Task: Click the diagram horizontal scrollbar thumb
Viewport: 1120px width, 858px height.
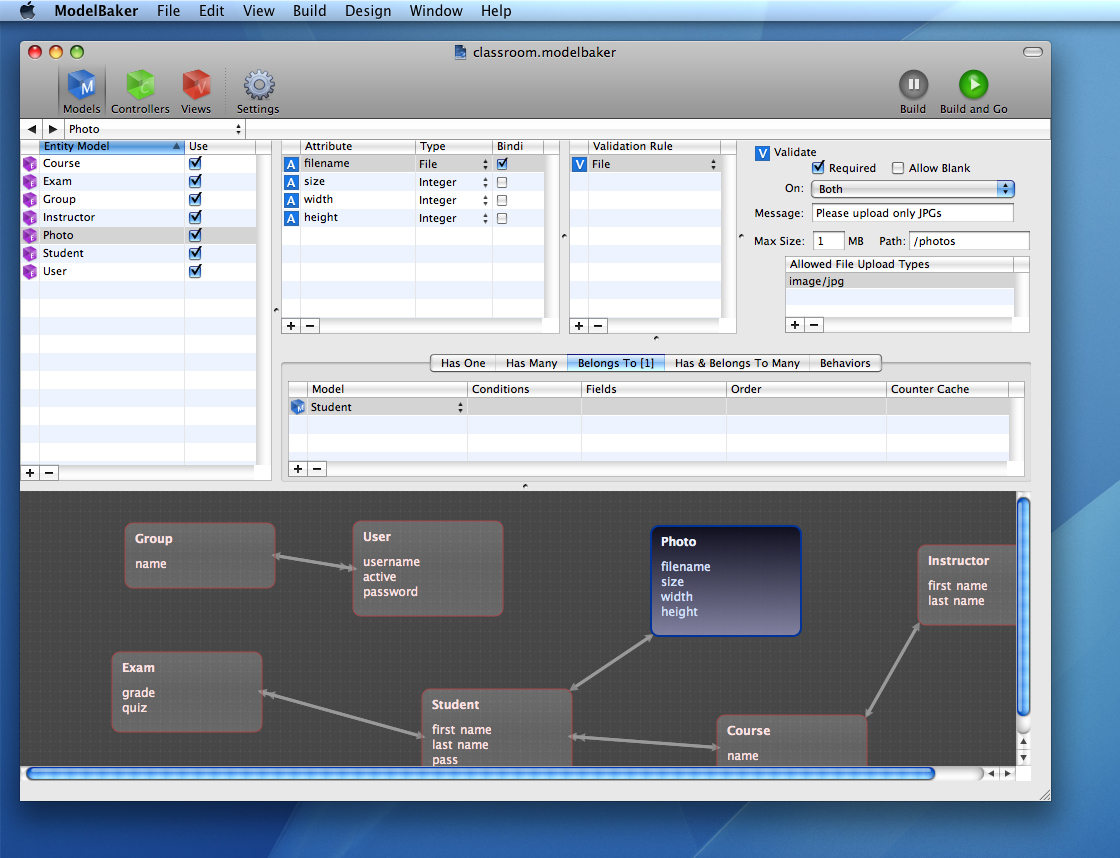Action: [x=481, y=774]
